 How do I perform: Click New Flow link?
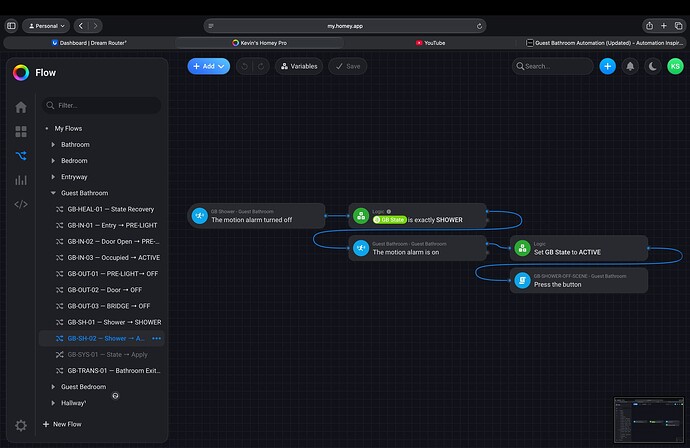[x=62, y=424]
